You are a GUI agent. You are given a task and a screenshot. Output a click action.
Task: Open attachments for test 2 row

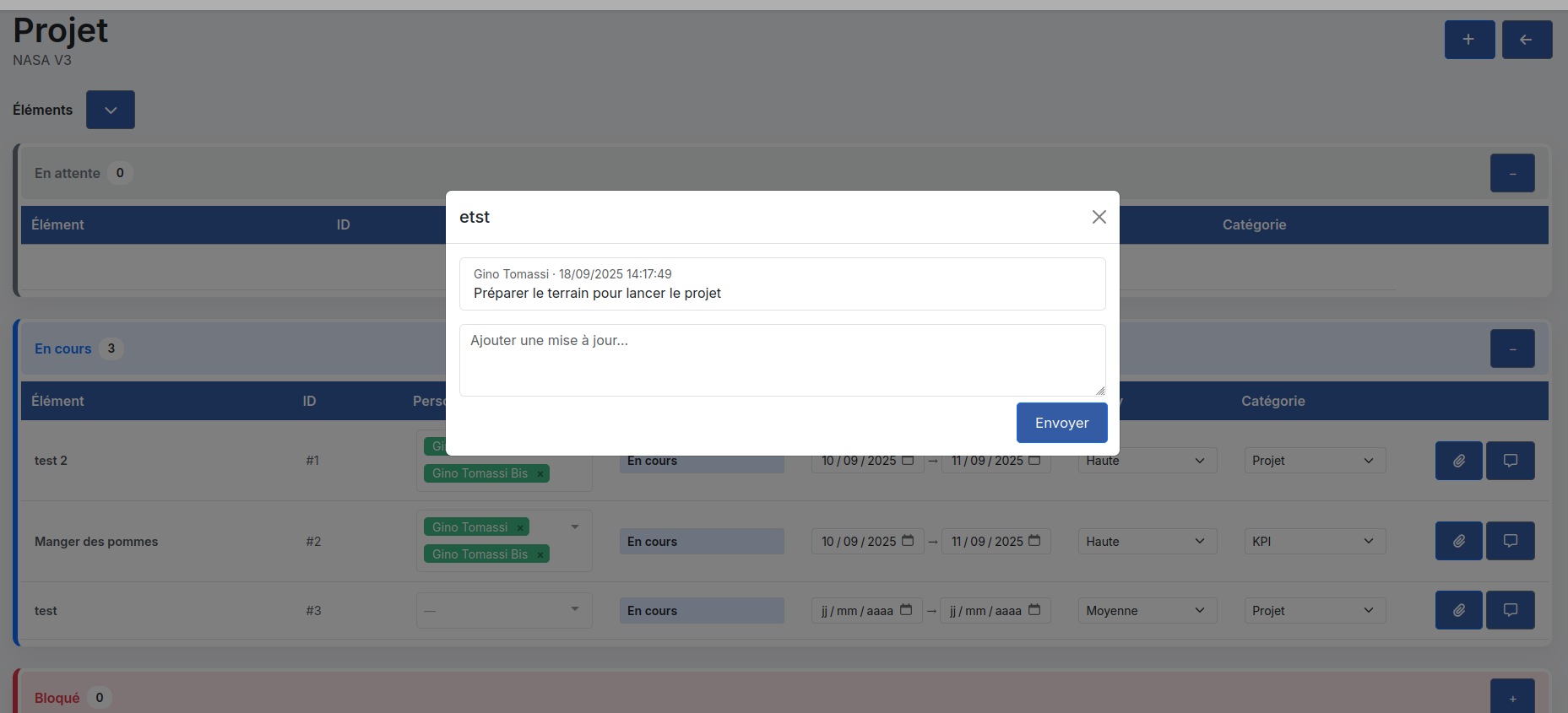click(x=1458, y=461)
